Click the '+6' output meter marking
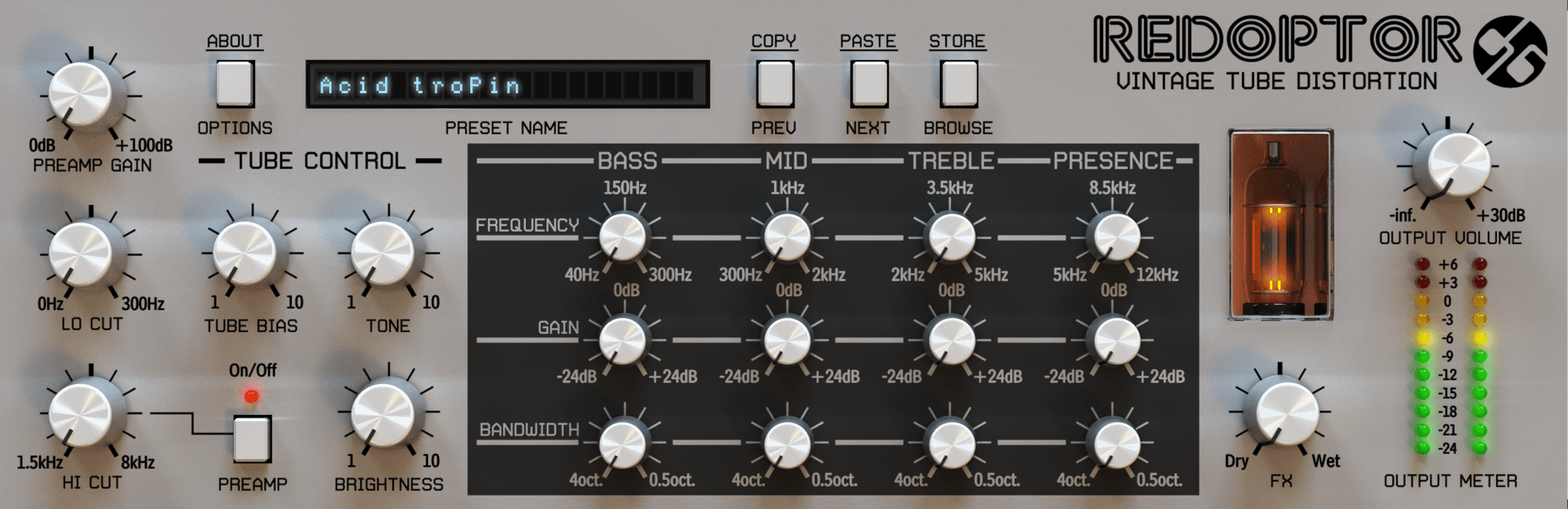 (1448, 264)
